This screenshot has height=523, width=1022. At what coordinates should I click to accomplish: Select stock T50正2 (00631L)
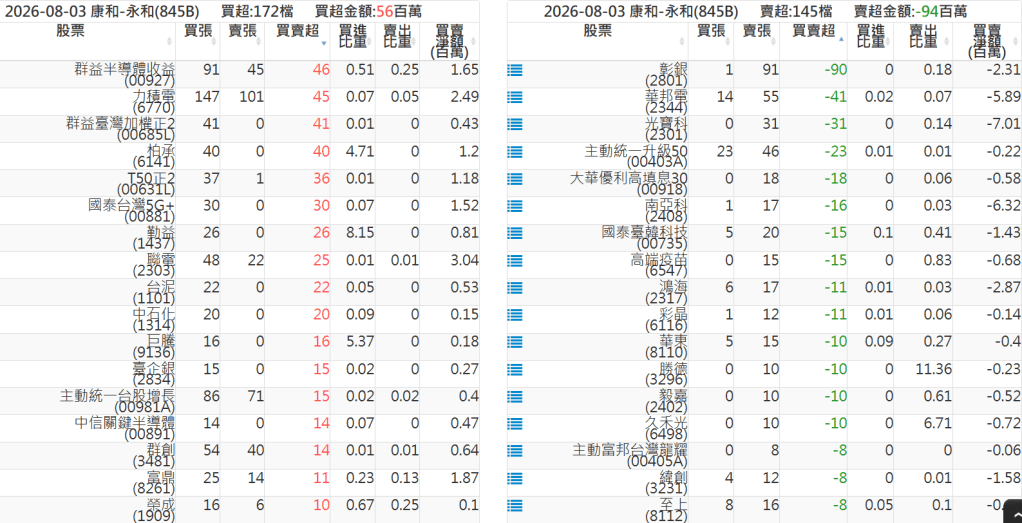tap(147, 184)
